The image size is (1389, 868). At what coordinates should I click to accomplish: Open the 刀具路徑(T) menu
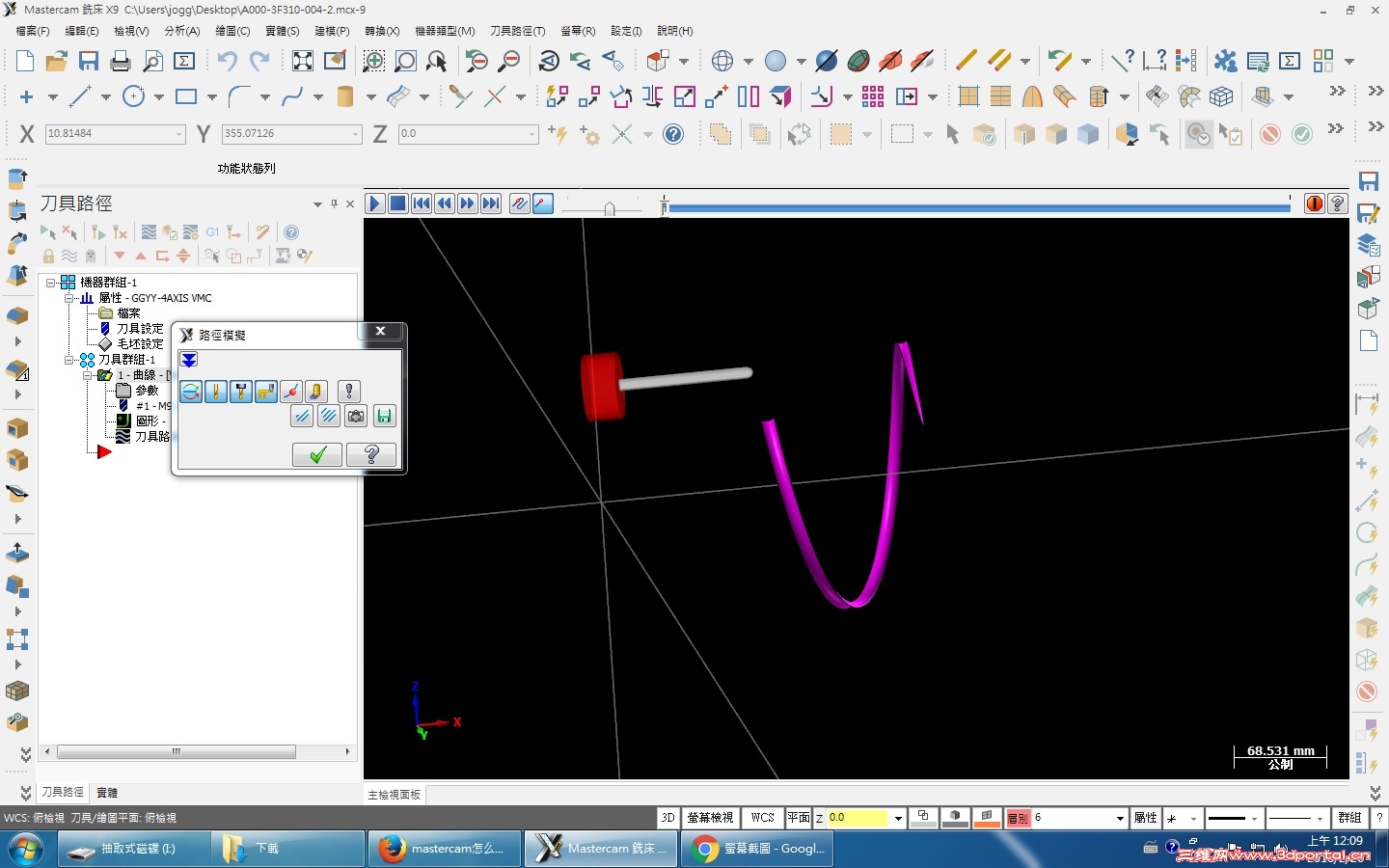click(x=517, y=31)
